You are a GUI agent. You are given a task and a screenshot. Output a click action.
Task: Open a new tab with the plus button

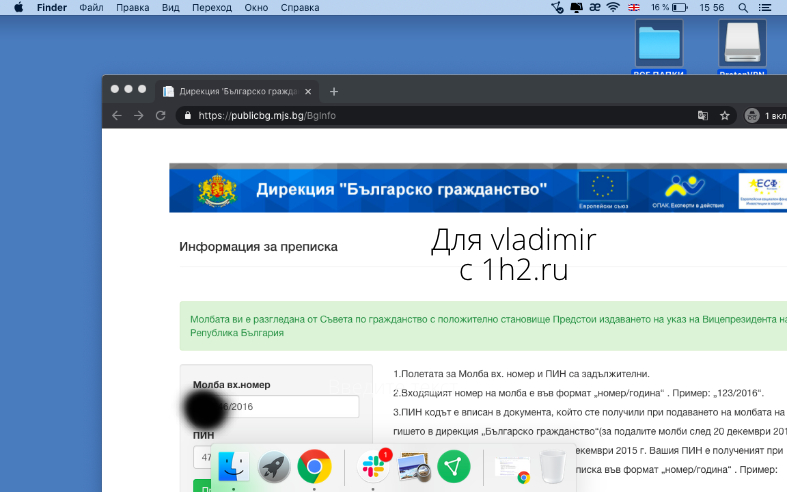coord(334,91)
